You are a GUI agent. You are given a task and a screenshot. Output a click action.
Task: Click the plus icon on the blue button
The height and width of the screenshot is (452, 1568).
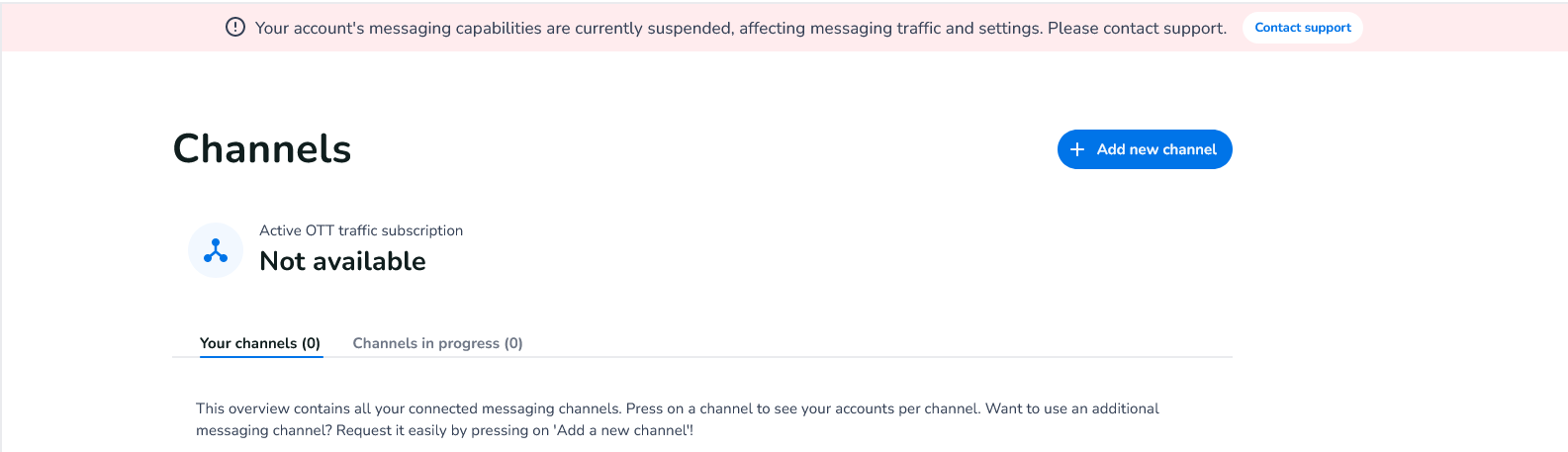click(x=1077, y=149)
